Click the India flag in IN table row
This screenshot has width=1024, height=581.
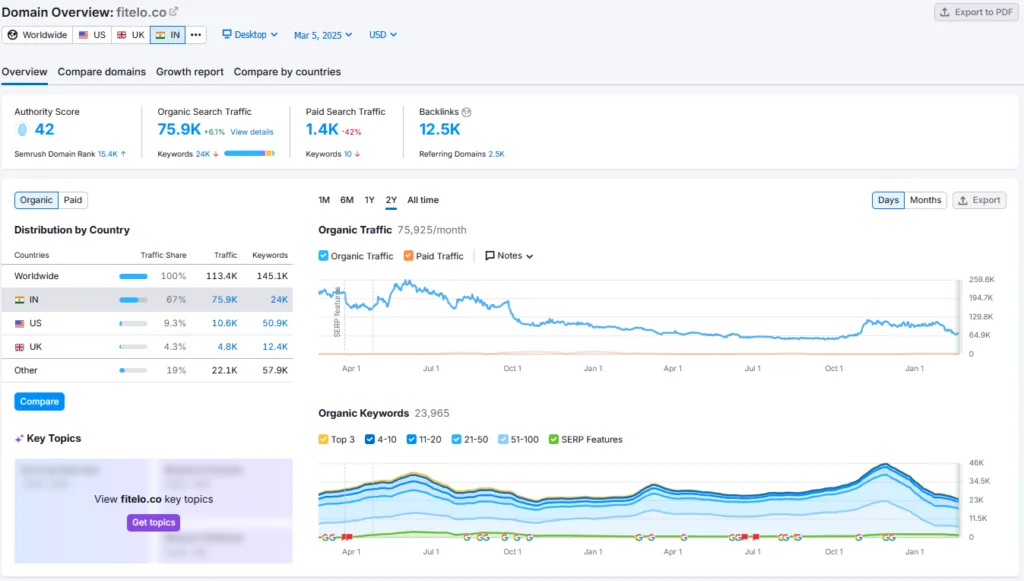coord(20,300)
